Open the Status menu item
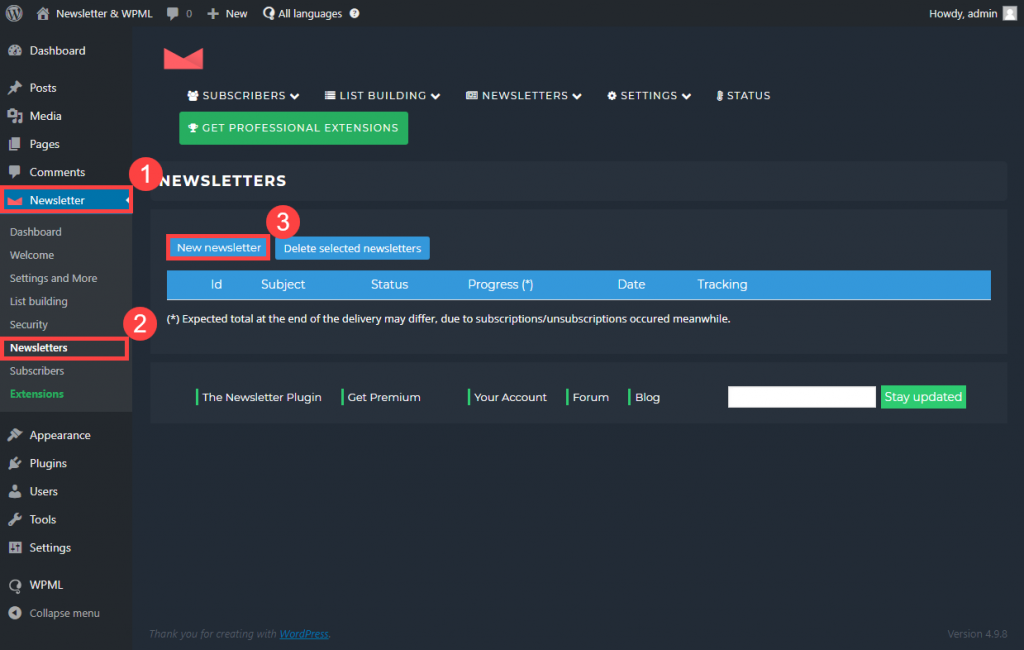 [743, 95]
